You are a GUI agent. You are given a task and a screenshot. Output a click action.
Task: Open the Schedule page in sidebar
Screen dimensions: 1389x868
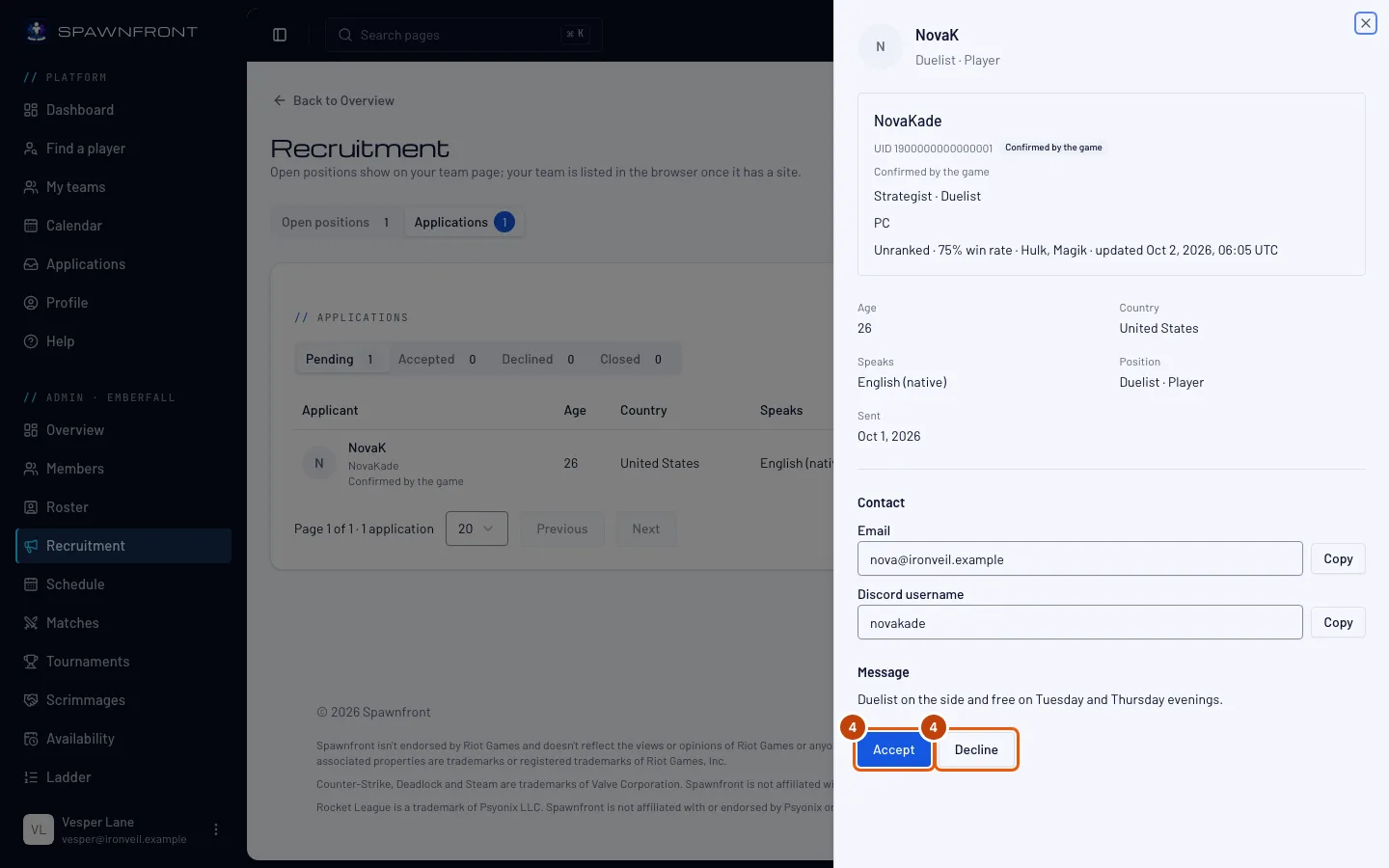(x=123, y=584)
